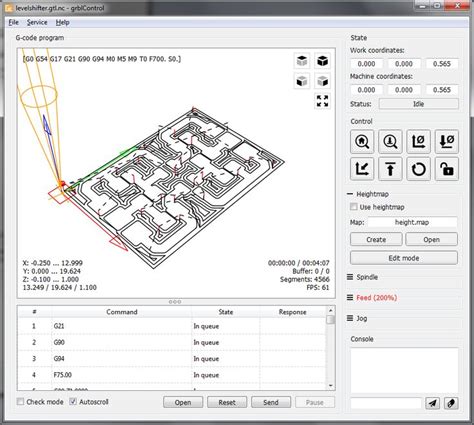Image resolution: width=474 pixels, height=425 pixels.
Task: Select the G94 command row
Action: [172, 359]
